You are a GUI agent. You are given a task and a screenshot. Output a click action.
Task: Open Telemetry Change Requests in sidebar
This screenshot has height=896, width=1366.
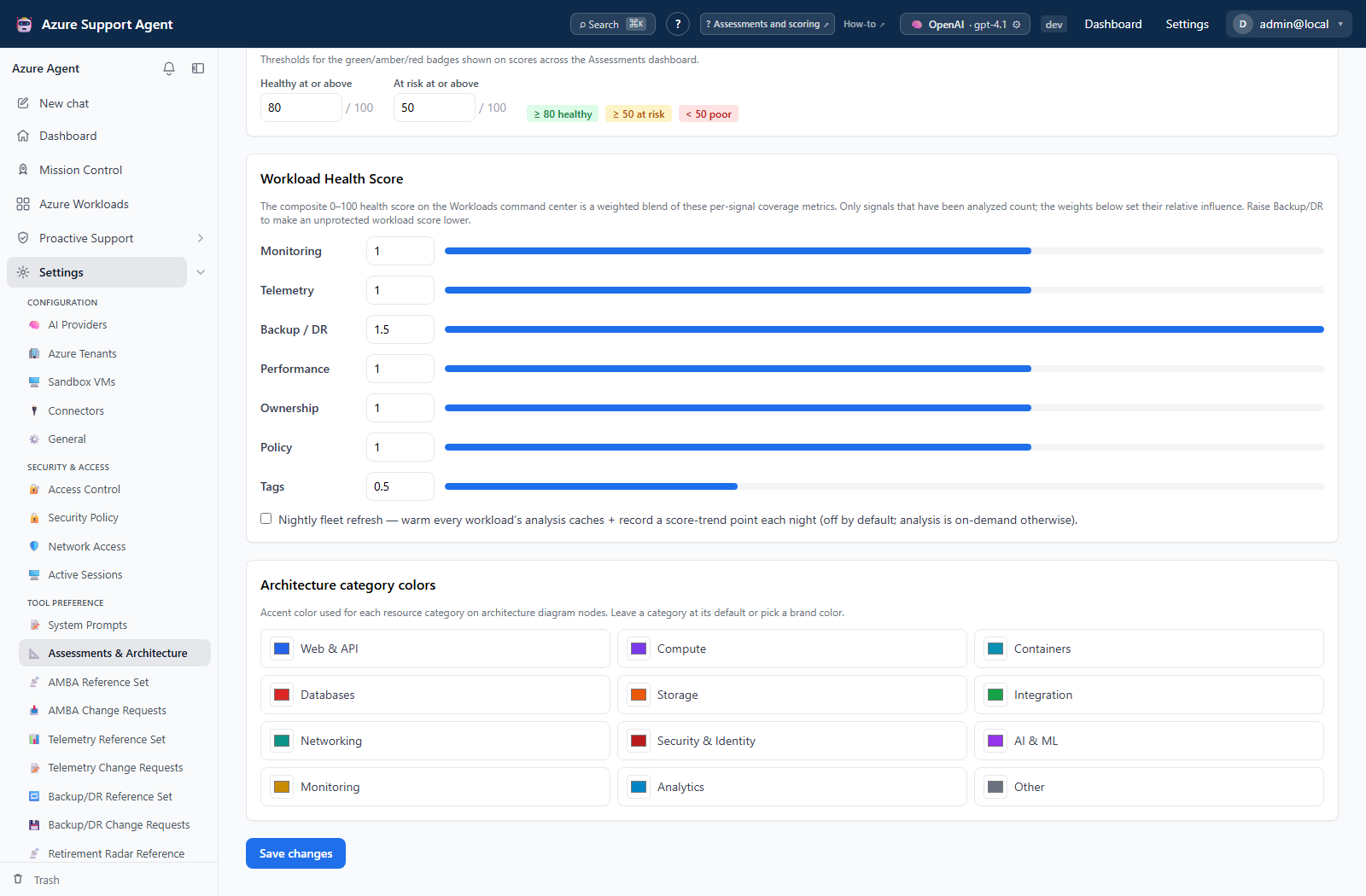[114, 767]
